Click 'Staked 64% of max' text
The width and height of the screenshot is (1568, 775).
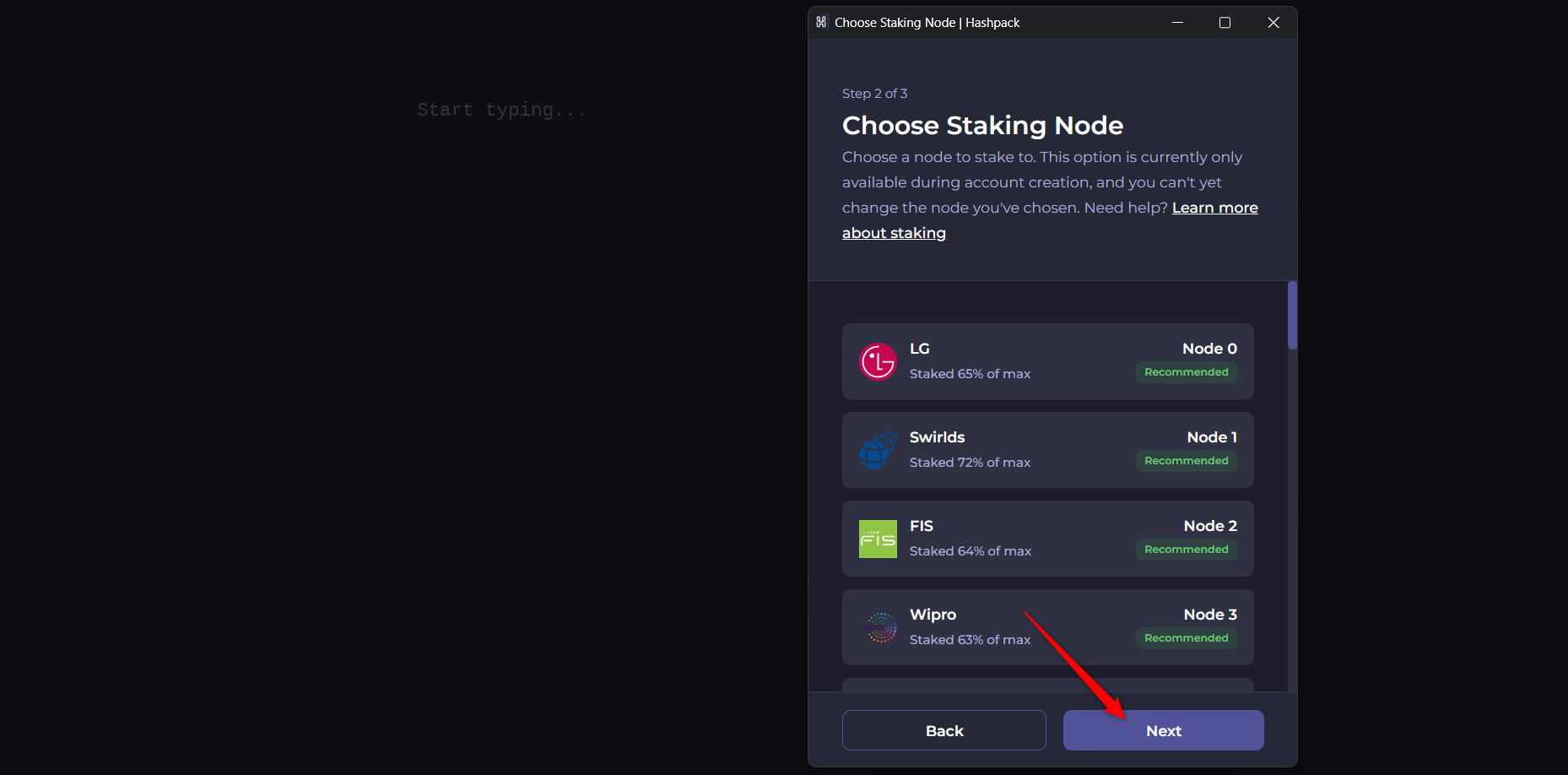pyautogui.click(x=971, y=551)
